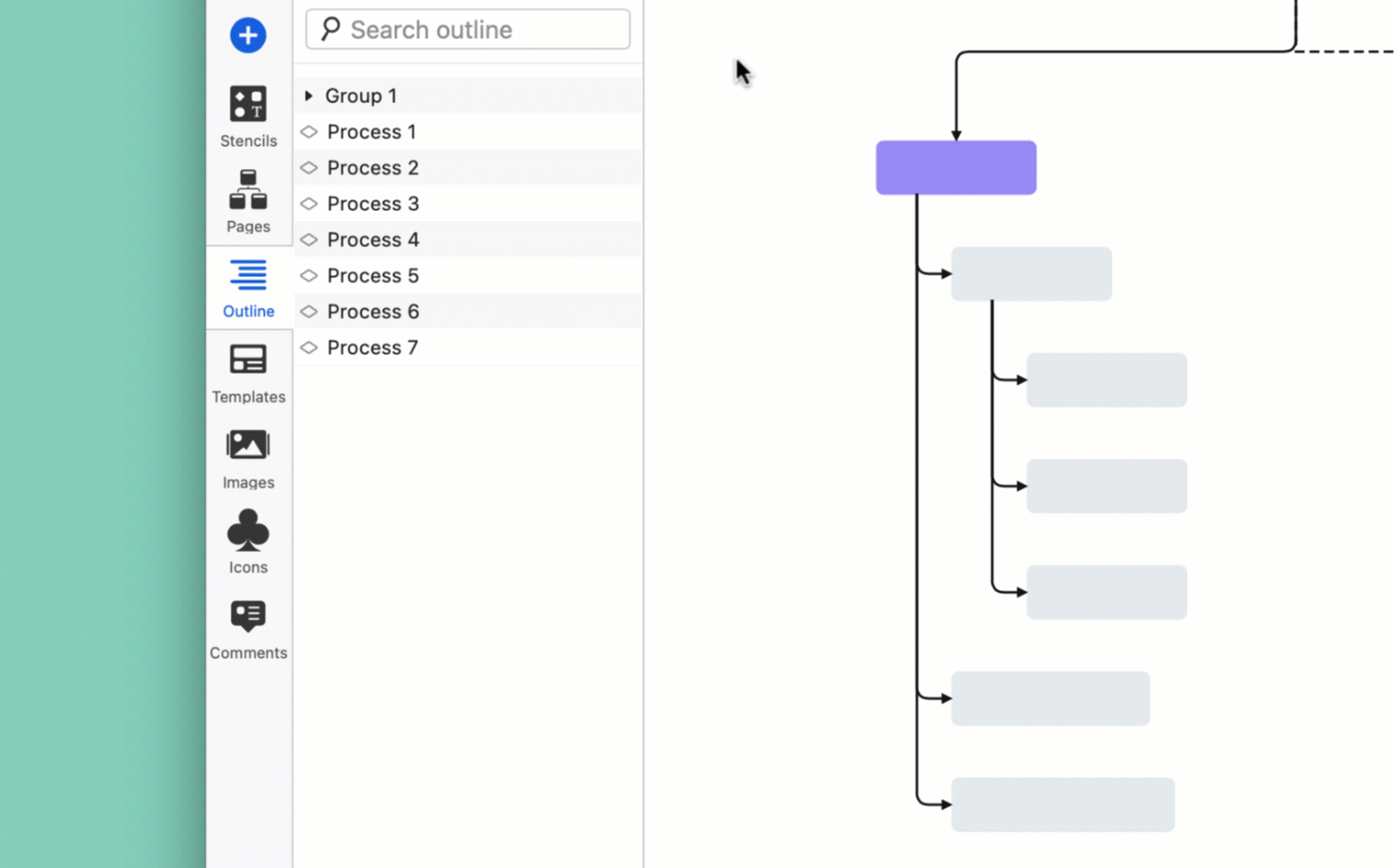Select the Outline sidebar icon
Viewport: 1395px width, 868px height.
click(x=247, y=285)
